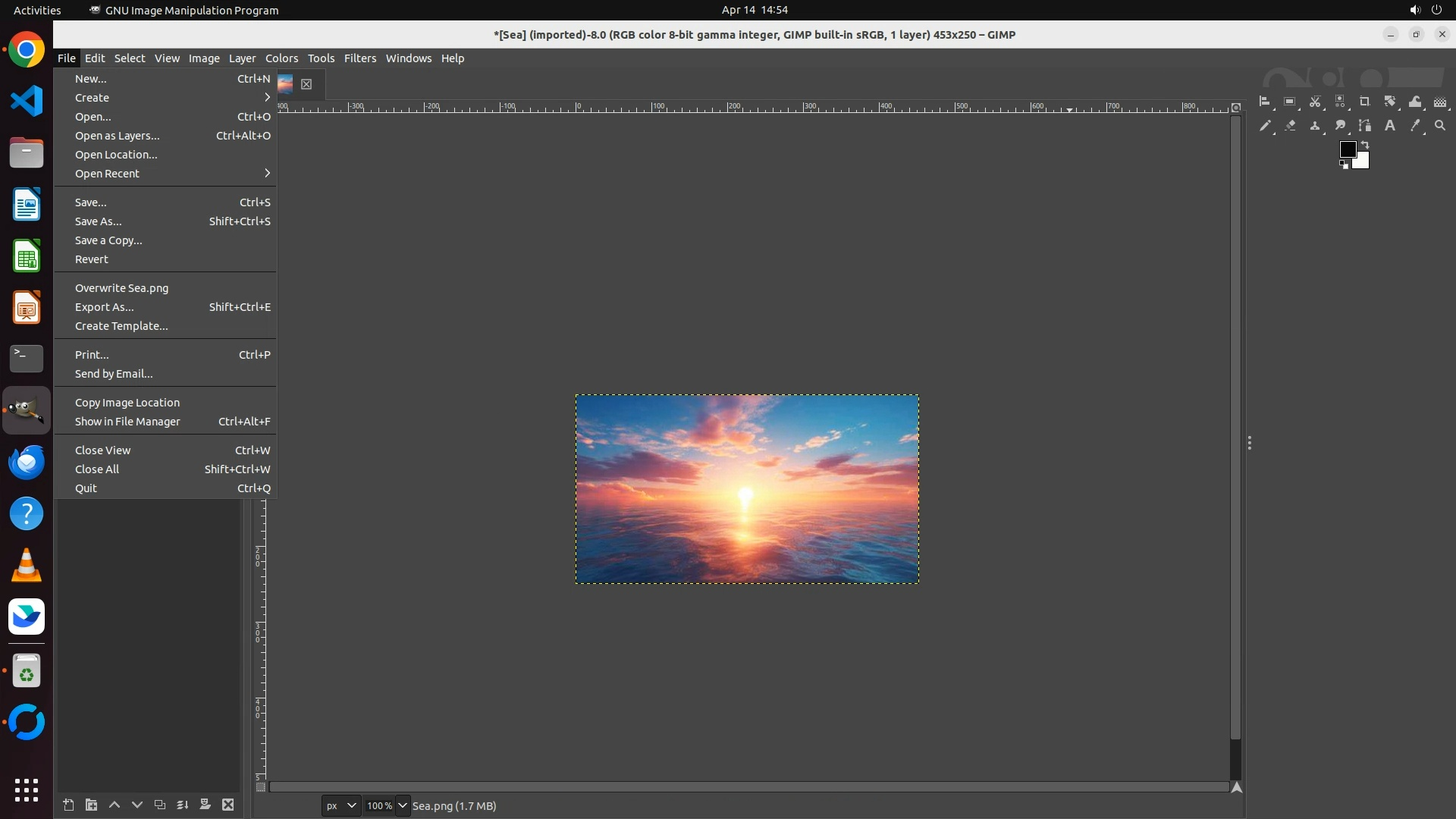Image resolution: width=1456 pixels, height=819 pixels.
Task: Select the Text tool
Action: 1390,126
